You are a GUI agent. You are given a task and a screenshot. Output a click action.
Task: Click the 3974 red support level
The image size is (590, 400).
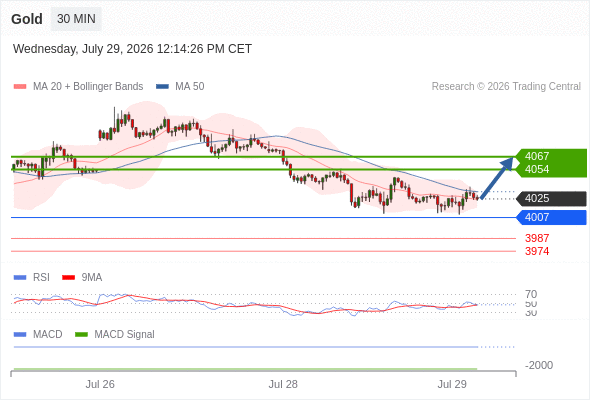(537, 251)
